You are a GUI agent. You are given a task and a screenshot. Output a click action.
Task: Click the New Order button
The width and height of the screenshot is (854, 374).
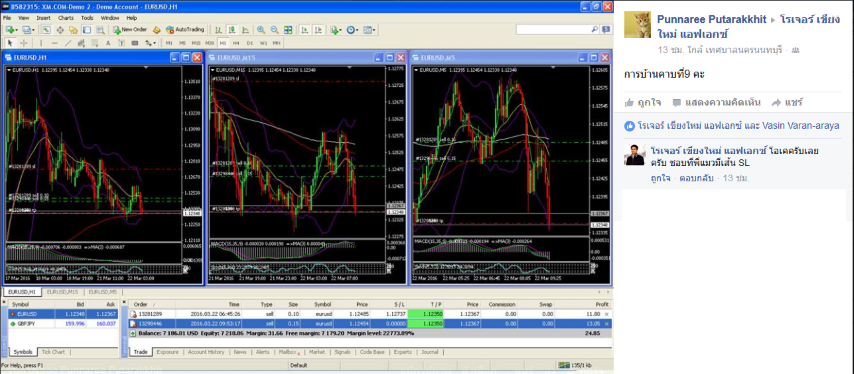130,30
